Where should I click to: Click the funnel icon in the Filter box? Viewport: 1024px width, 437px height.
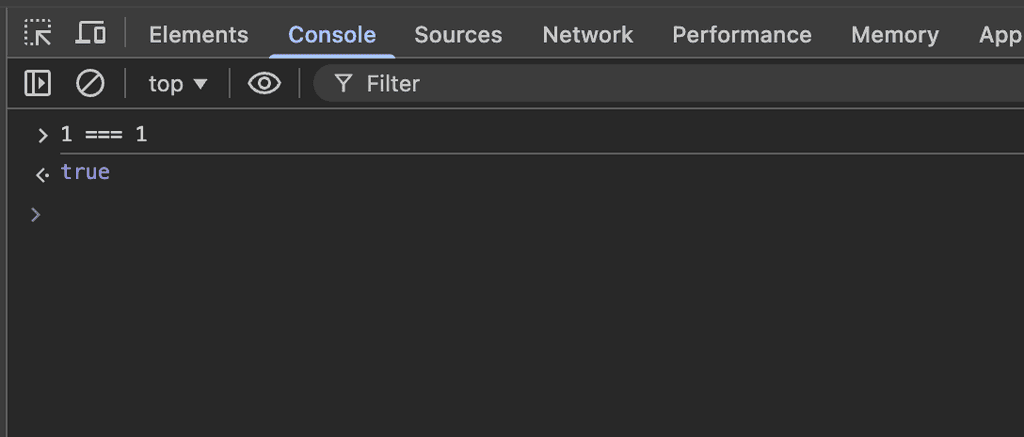click(x=344, y=84)
